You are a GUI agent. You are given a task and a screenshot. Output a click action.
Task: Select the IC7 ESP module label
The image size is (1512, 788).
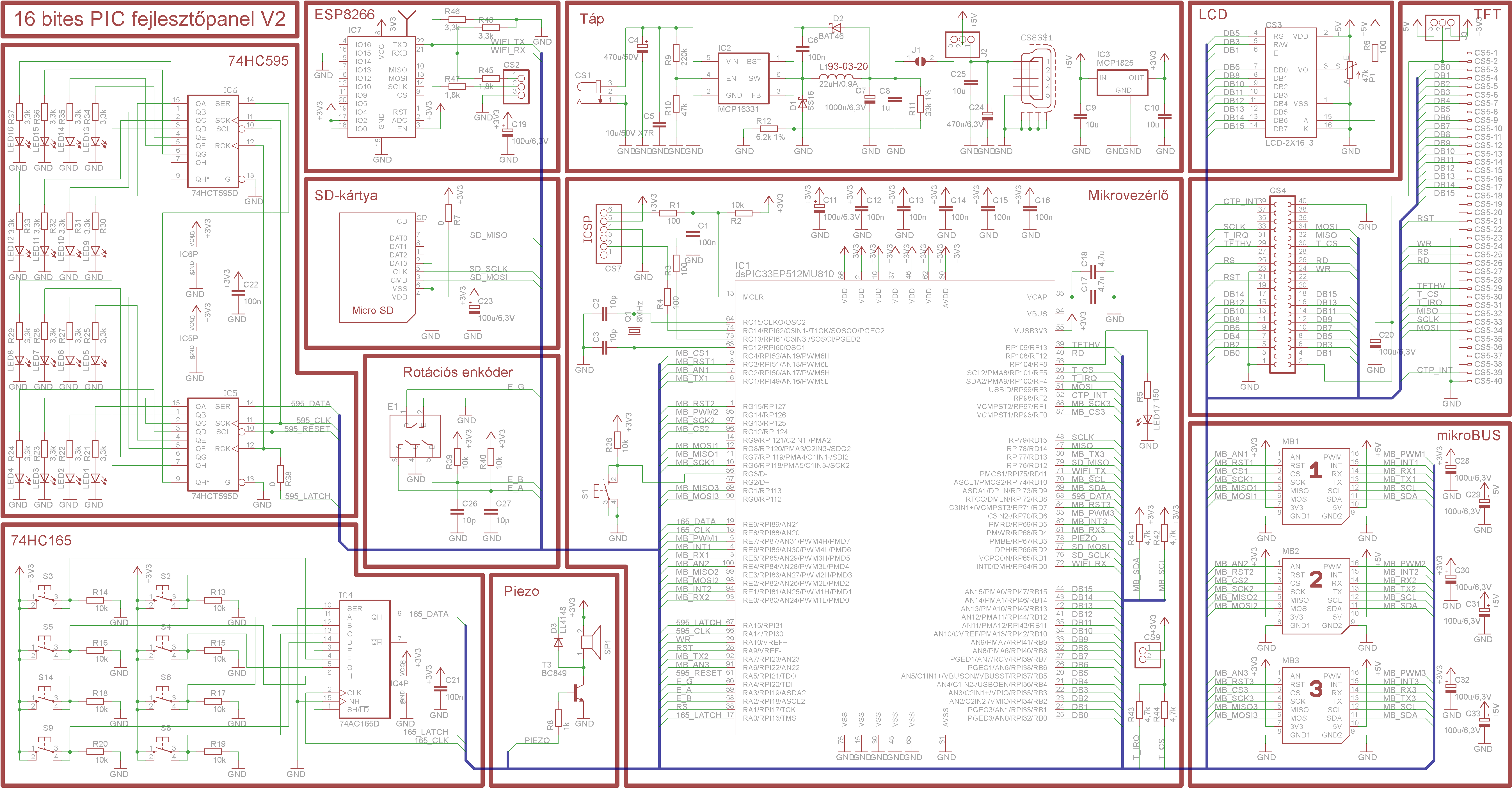355,30
